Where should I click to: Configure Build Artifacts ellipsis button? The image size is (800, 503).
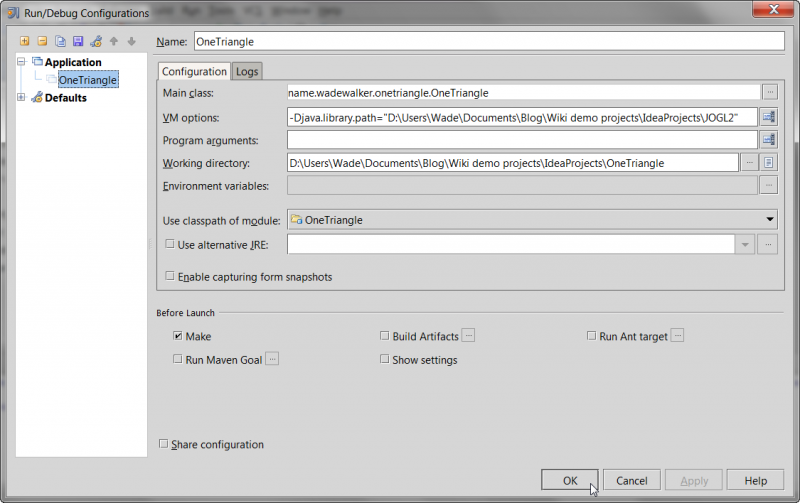(468, 335)
